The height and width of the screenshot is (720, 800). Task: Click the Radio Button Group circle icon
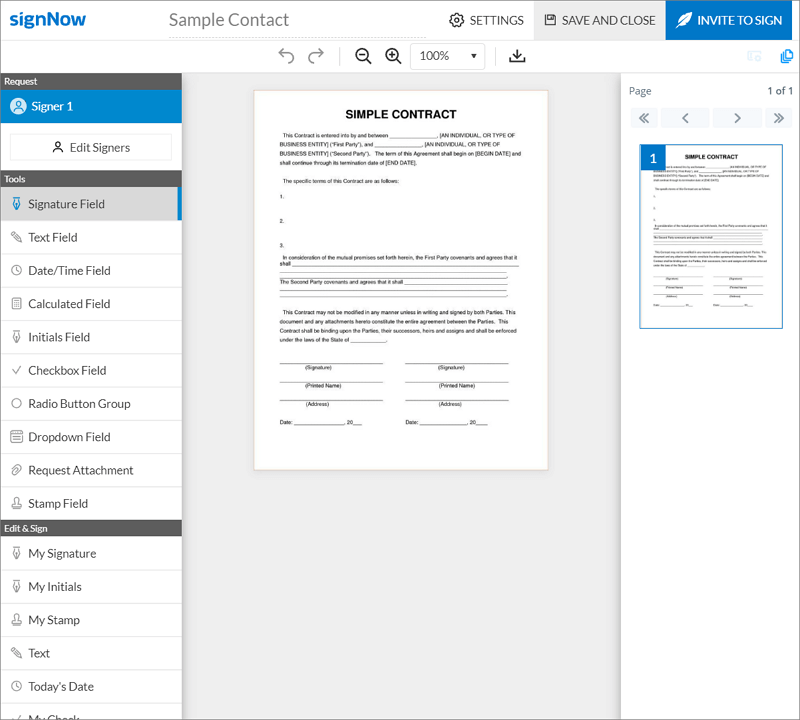click(16, 403)
